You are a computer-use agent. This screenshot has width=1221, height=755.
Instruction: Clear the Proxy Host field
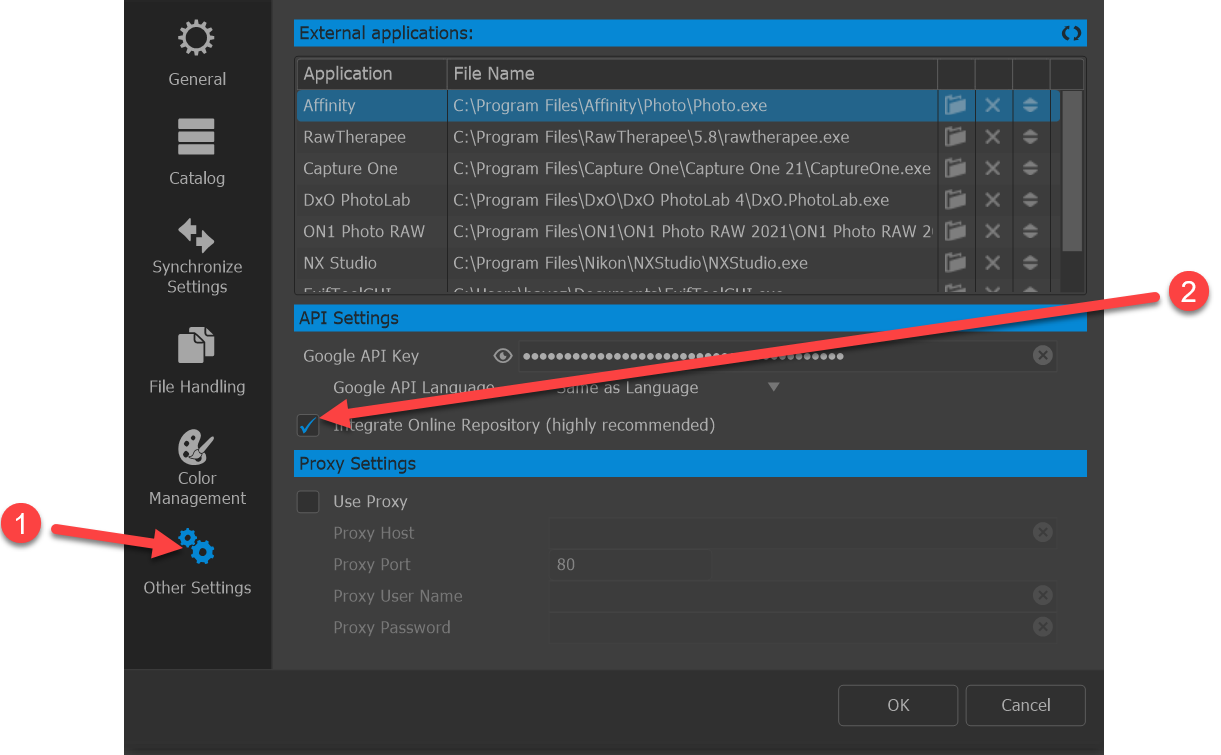point(1042,533)
